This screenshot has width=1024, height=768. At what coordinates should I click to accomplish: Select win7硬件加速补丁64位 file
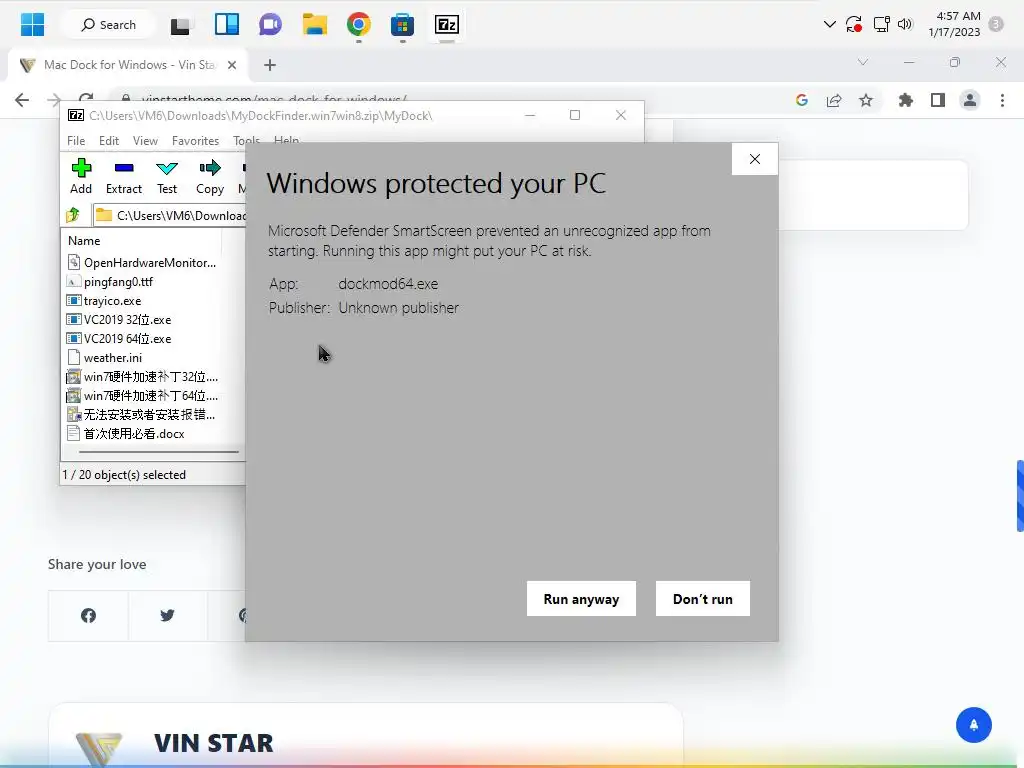tap(143, 396)
